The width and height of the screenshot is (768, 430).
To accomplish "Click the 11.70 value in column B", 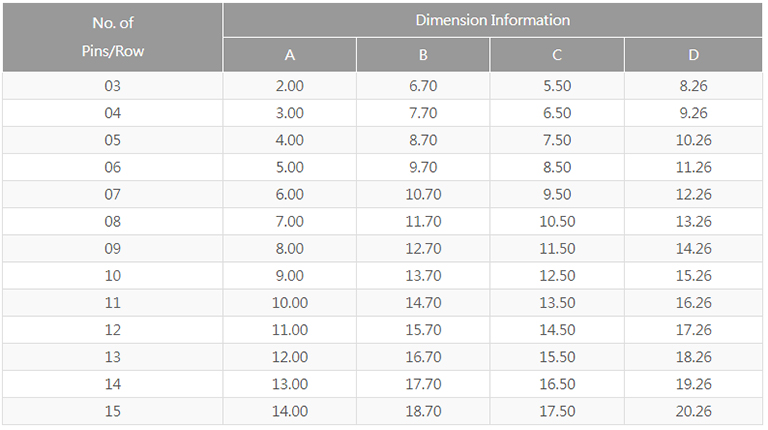I will pos(423,221).
